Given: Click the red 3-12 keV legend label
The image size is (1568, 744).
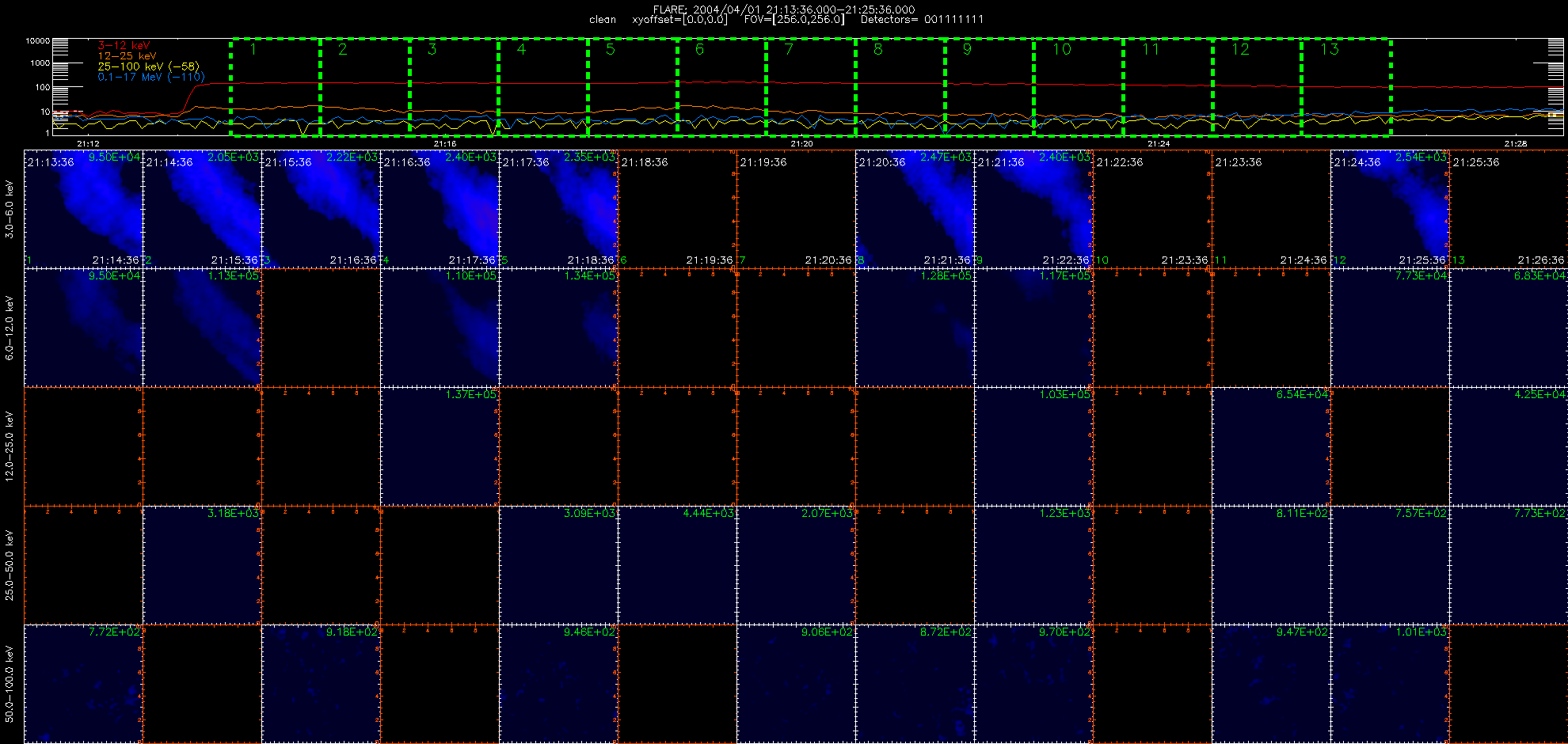Looking at the screenshot, I should coord(124,46).
